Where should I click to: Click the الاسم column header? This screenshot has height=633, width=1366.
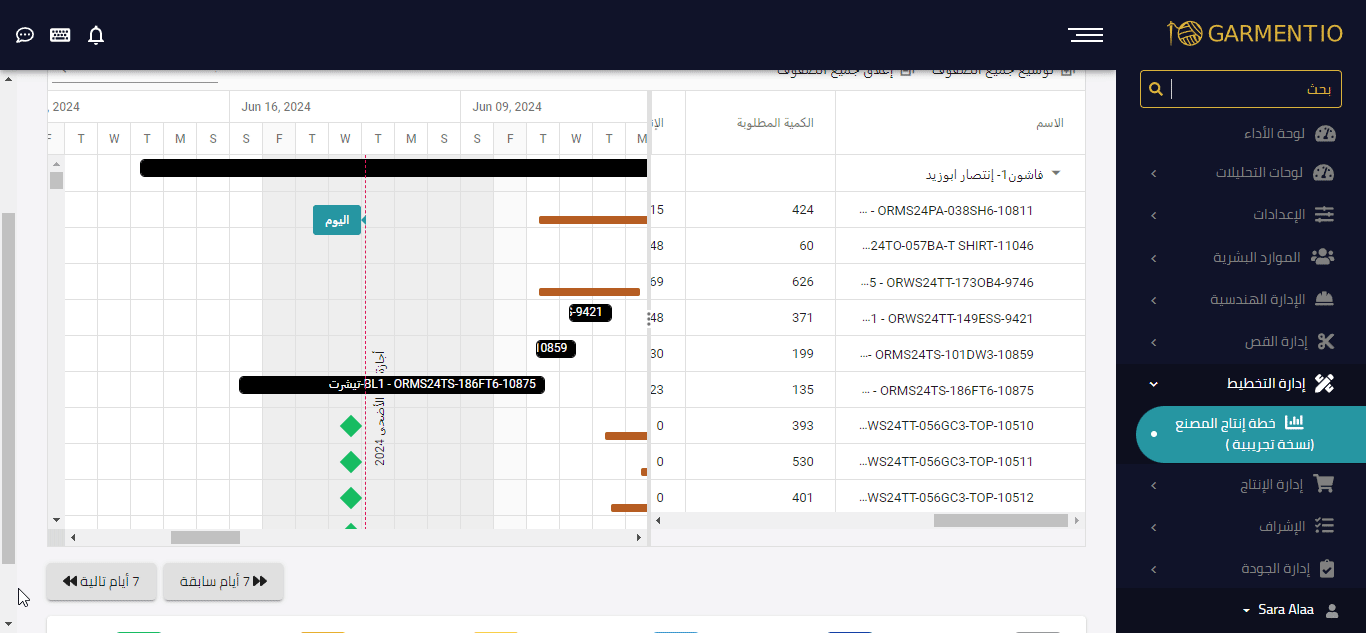pyautogui.click(x=1050, y=123)
